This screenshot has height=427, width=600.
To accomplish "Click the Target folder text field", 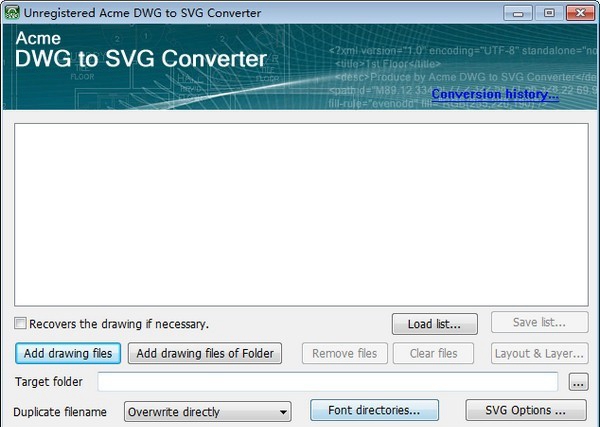I will coord(328,381).
